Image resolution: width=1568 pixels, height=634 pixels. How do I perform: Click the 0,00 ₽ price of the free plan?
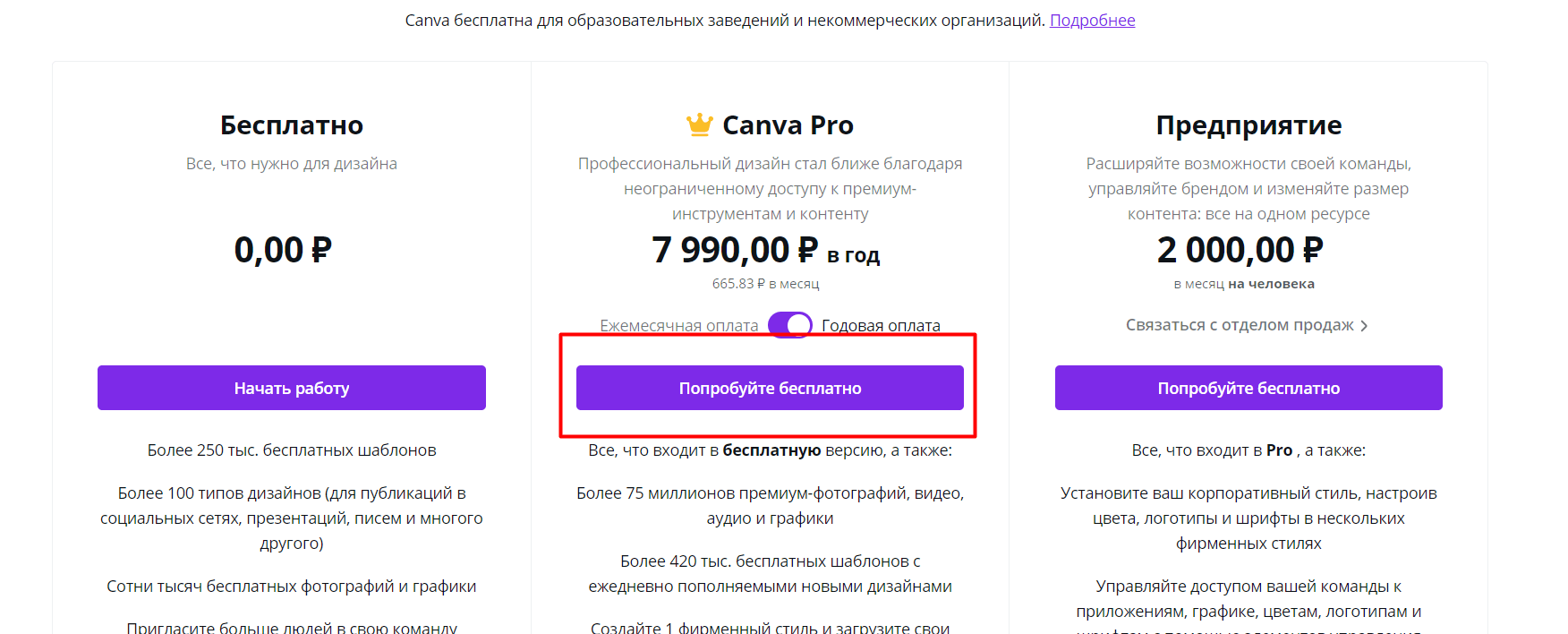pos(283,250)
